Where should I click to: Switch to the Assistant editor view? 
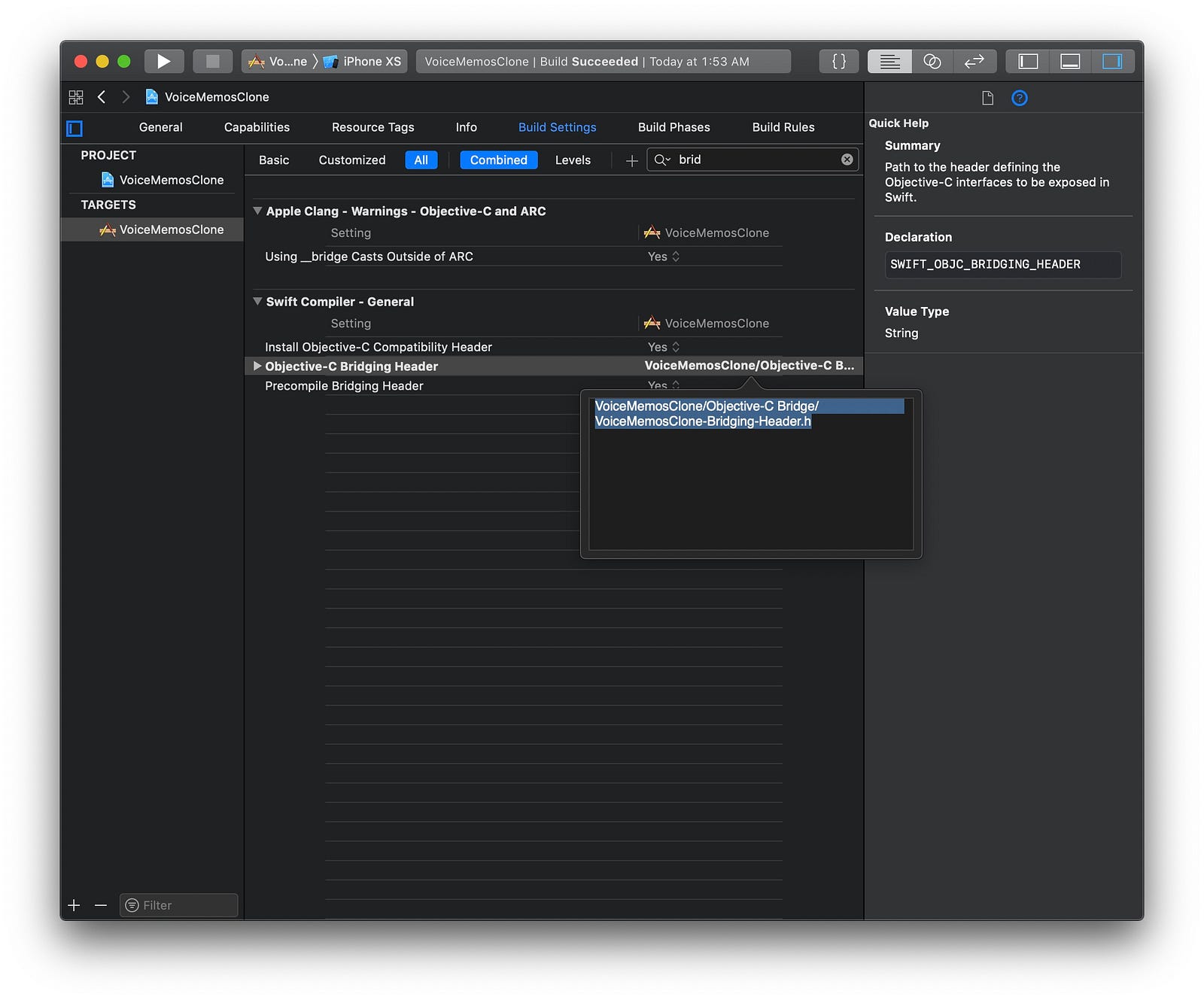[932, 62]
